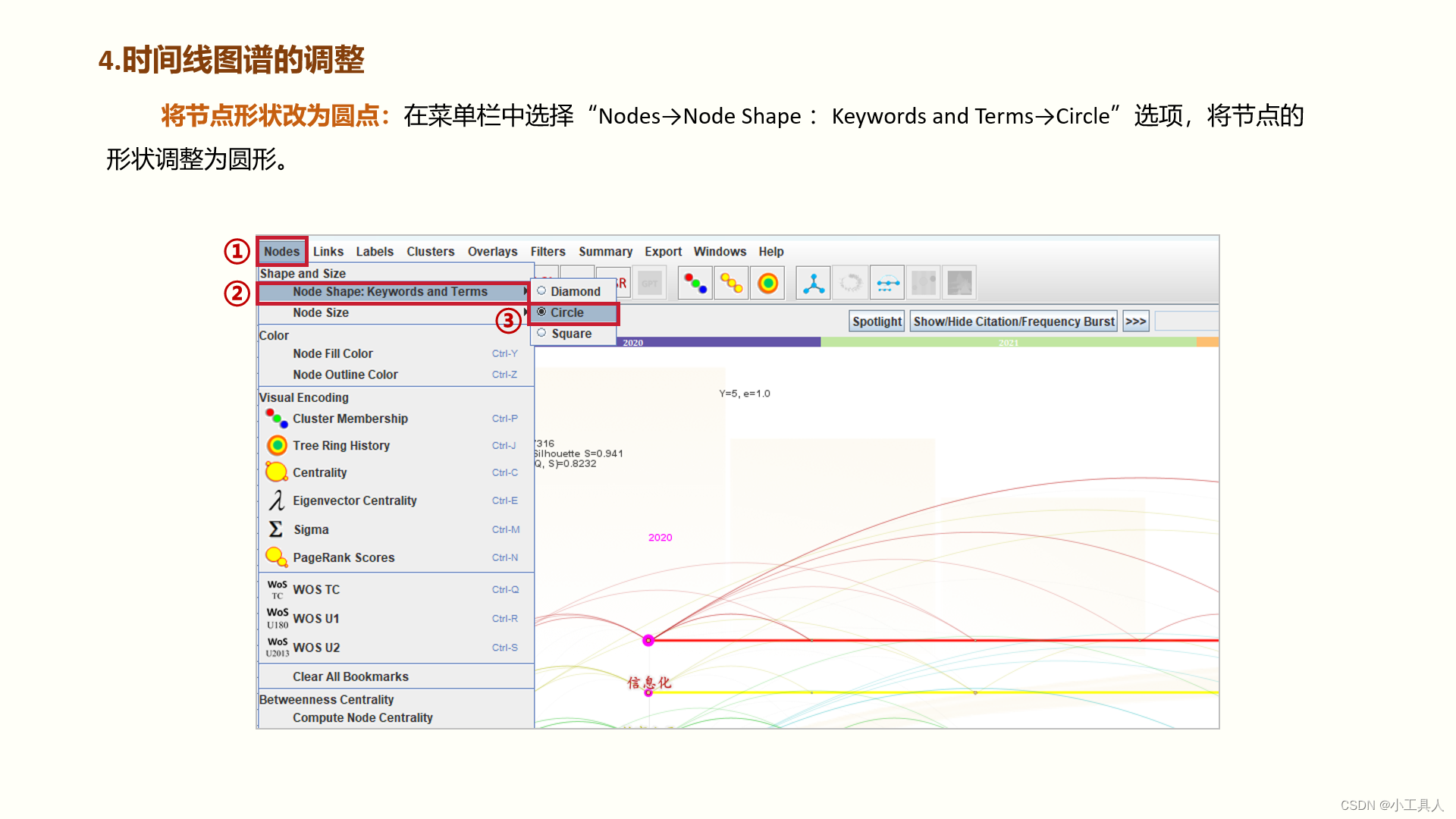Click the Tree Ring History toolbar icon

767,284
